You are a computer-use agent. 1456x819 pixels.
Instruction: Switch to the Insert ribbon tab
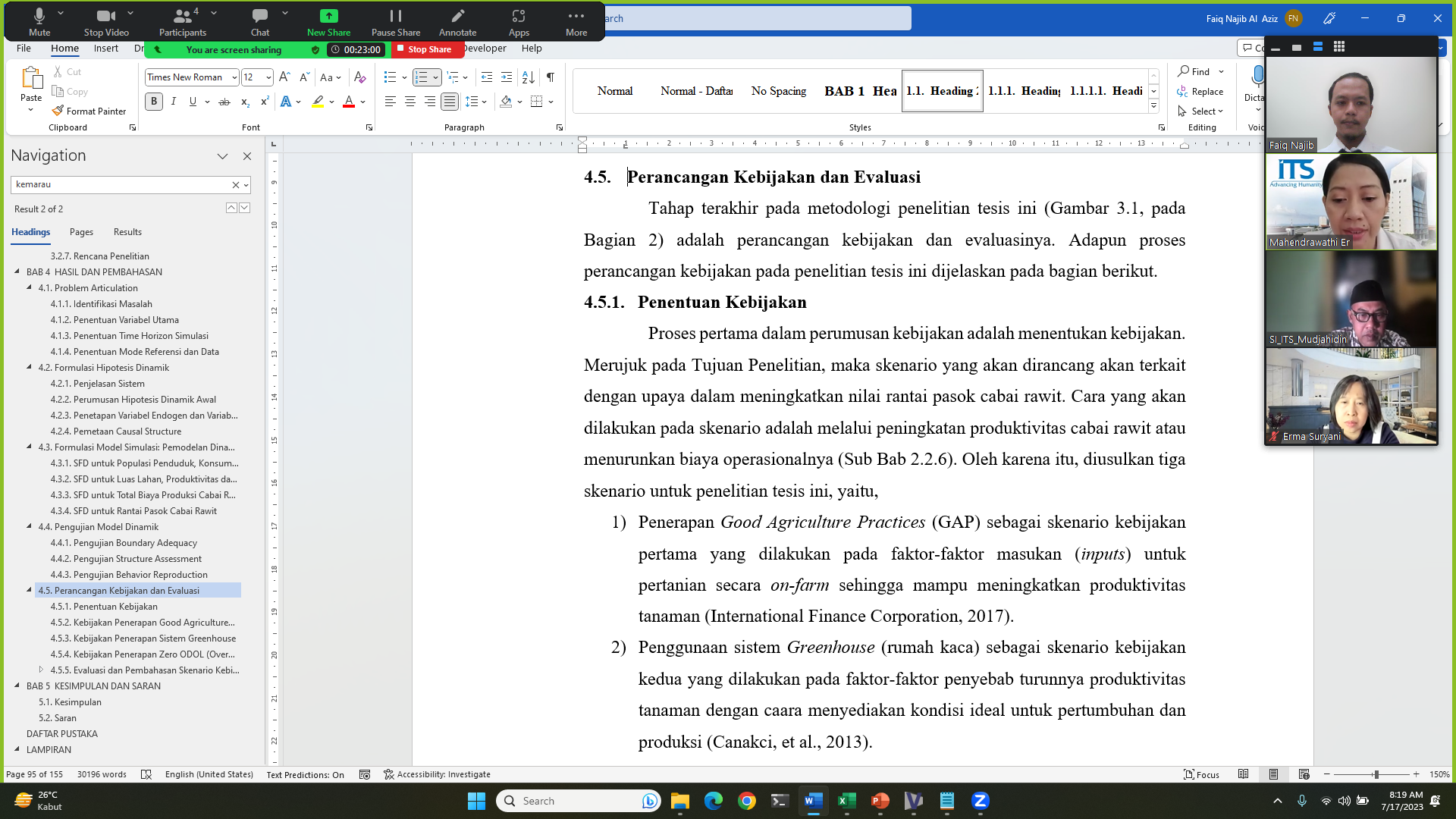[x=105, y=48]
